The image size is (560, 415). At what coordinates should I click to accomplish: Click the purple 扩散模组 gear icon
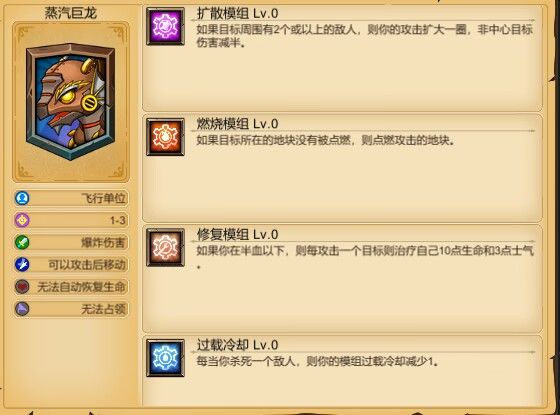165,26
